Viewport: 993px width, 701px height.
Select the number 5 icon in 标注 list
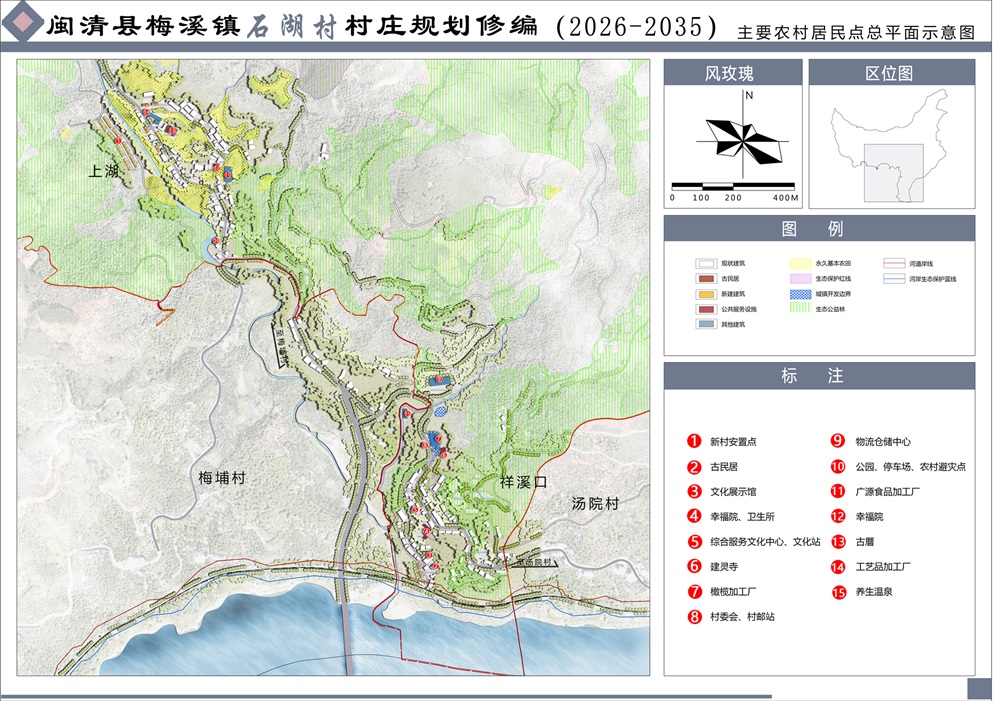point(693,541)
